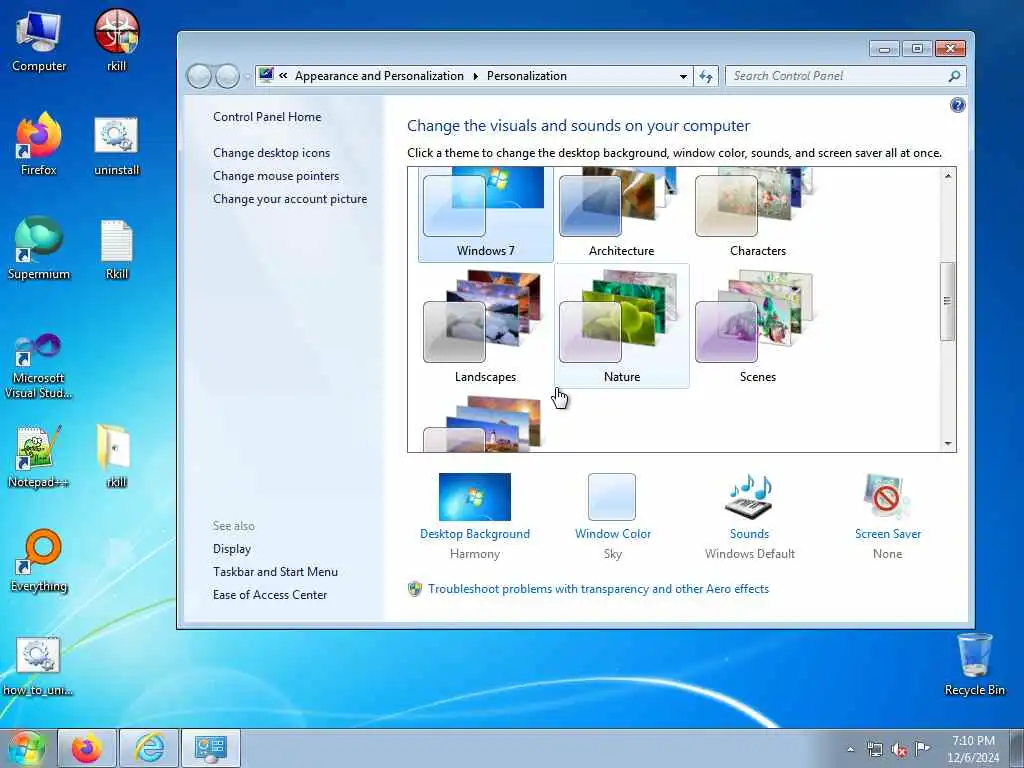
Task: Select the Characters theme
Action: point(758,214)
